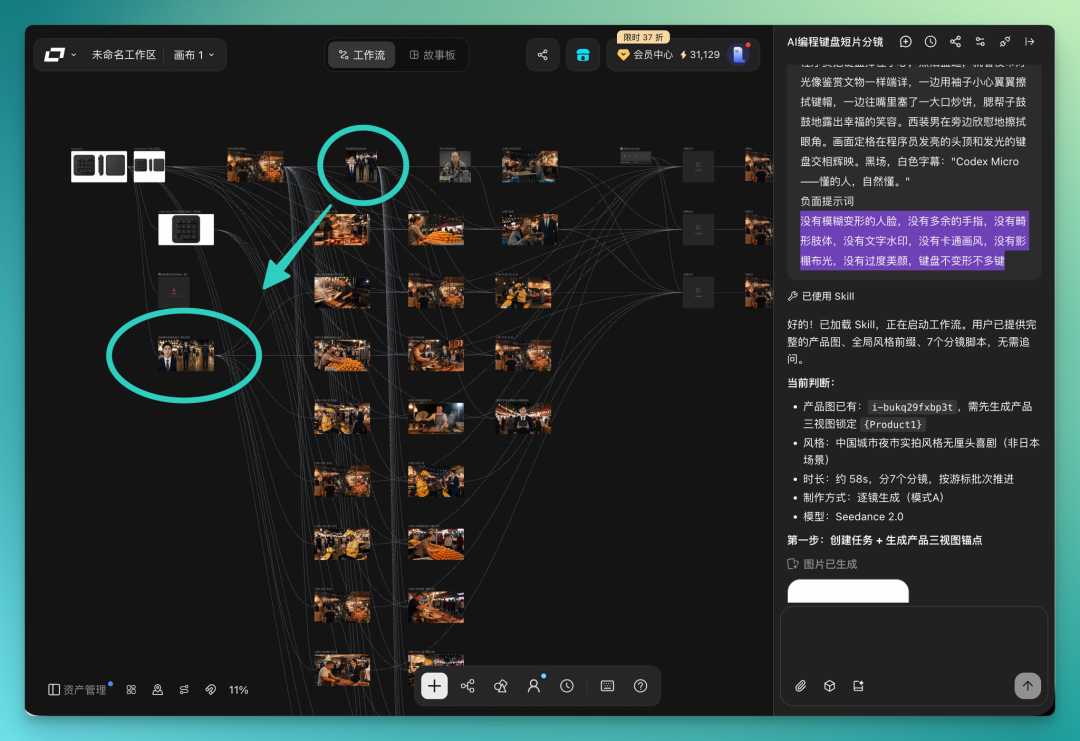Switch to the 故事板 tab
This screenshot has width=1080, height=741.
433,54
